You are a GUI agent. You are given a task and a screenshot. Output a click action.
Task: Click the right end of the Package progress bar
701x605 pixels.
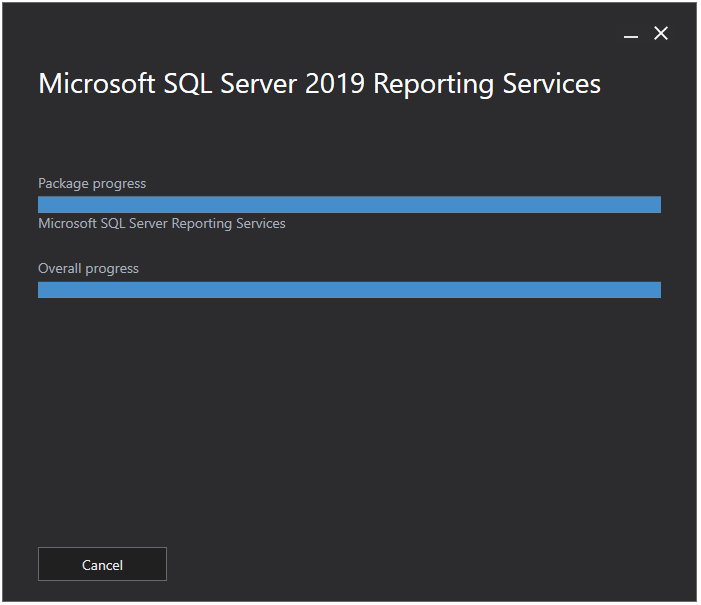click(655, 205)
